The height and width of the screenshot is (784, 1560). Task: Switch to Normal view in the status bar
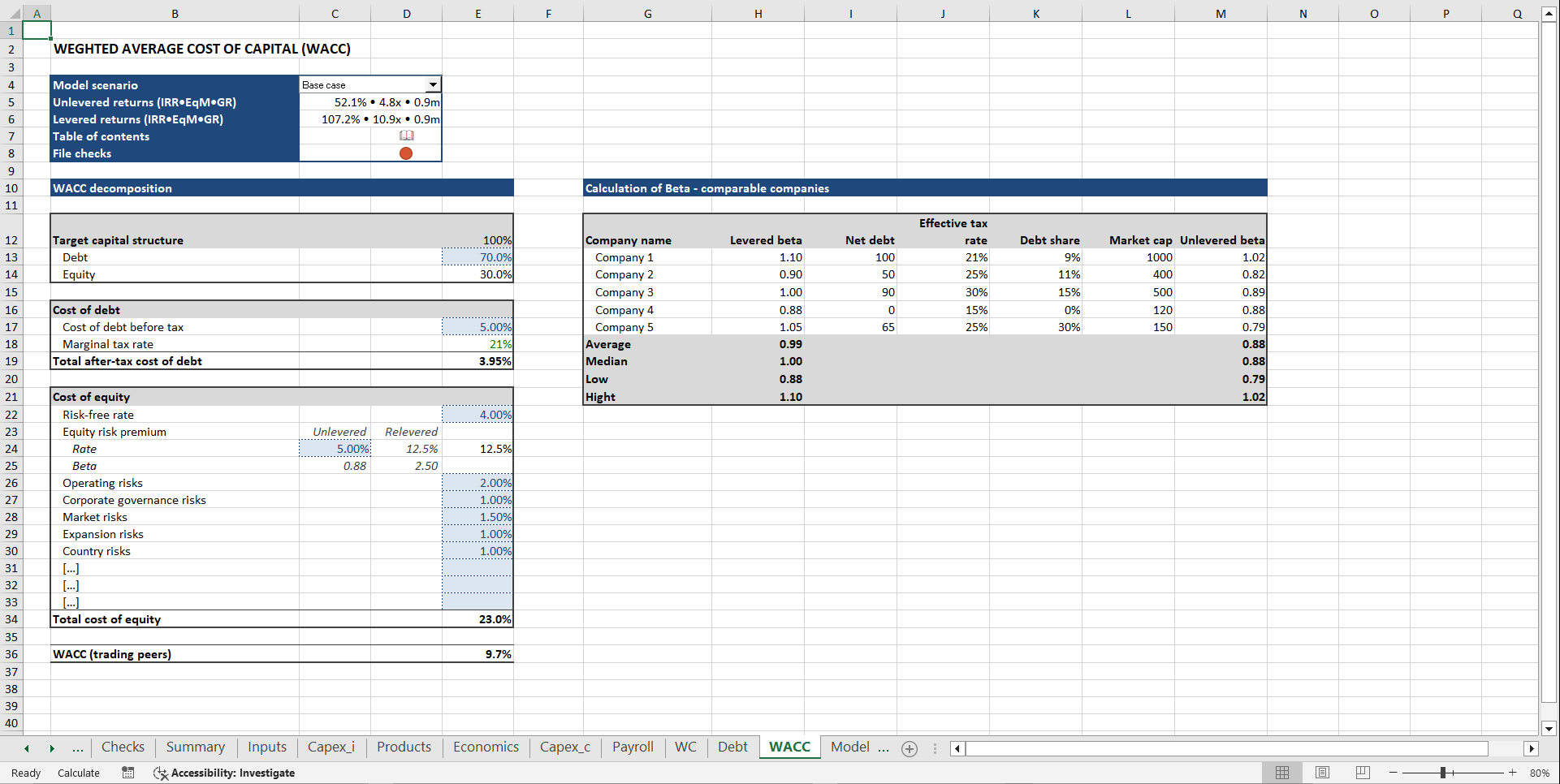[x=1282, y=773]
